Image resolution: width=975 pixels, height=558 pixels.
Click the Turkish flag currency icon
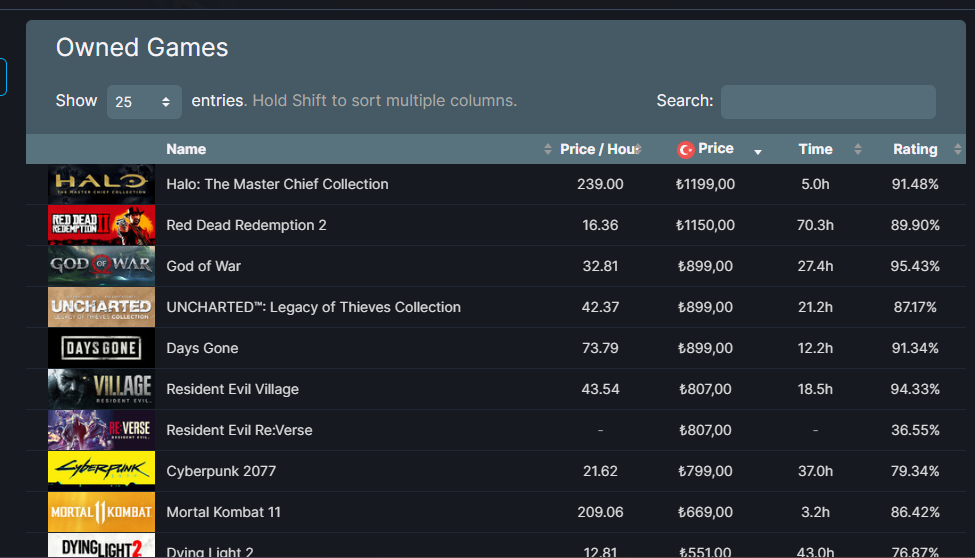[685, 149]
